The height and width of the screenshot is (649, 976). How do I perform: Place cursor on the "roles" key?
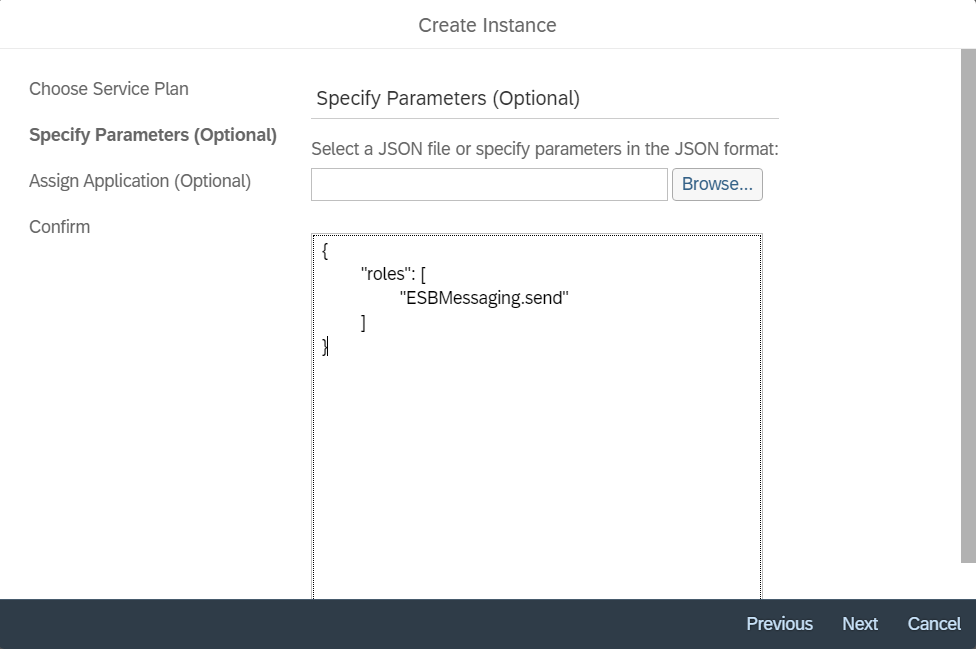(386, 274)
